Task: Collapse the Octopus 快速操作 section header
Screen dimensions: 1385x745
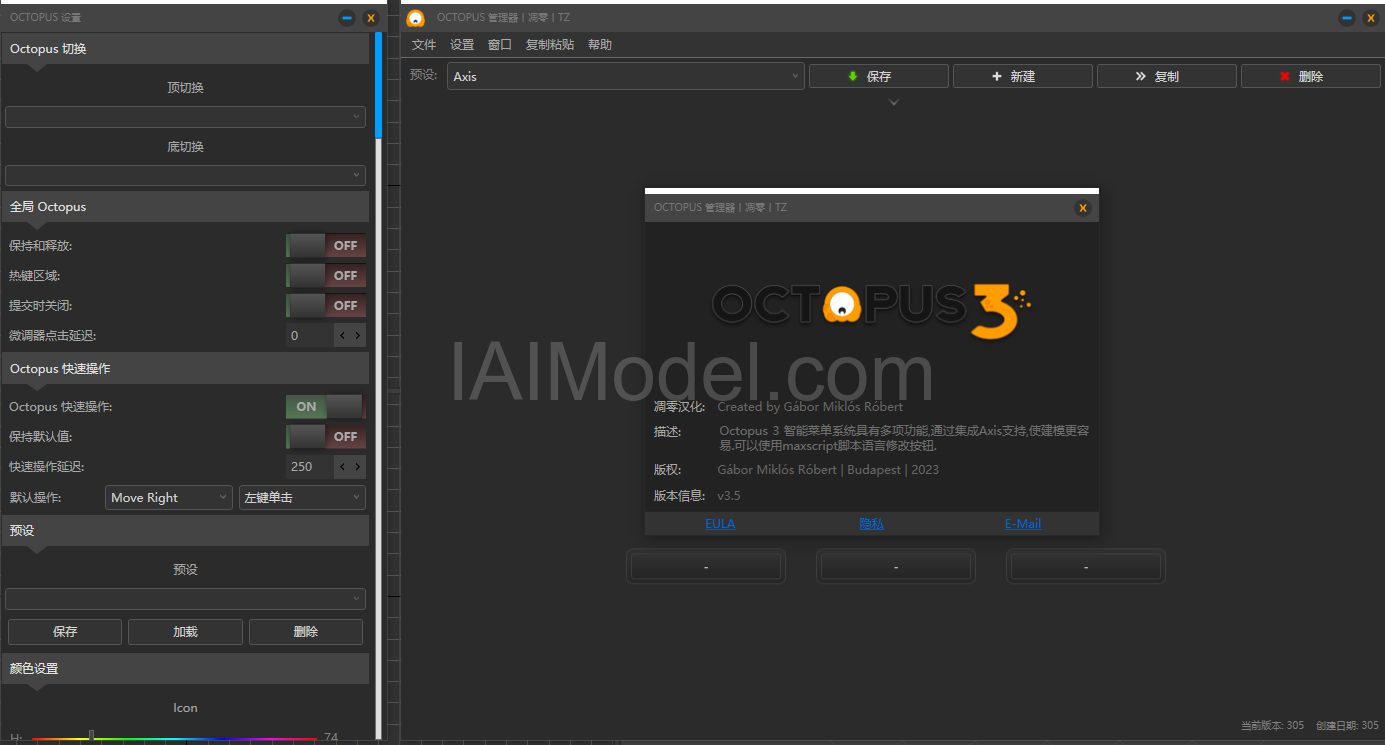Action: point(185,369)
